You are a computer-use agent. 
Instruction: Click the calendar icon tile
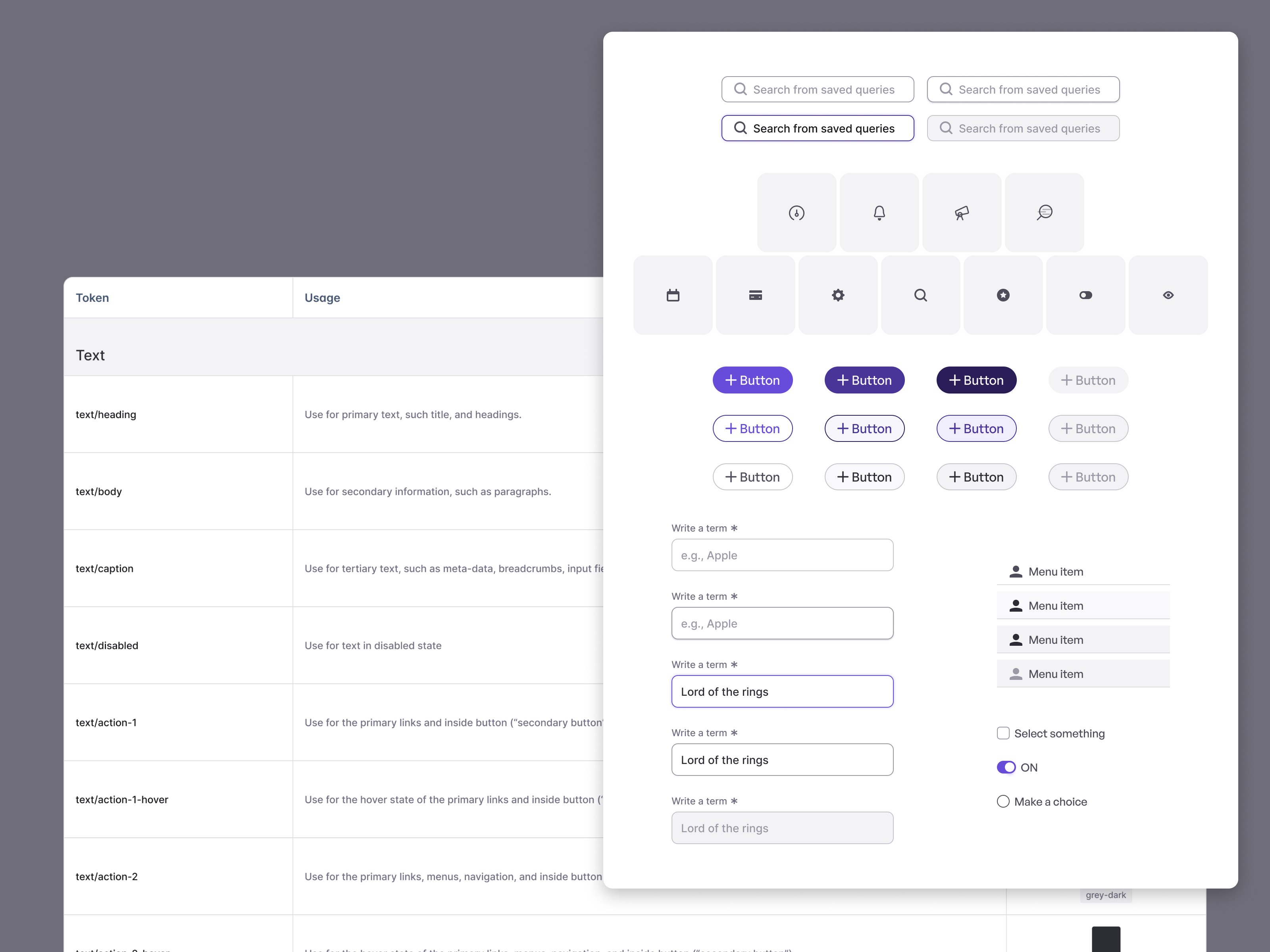[x=672, y=295]
